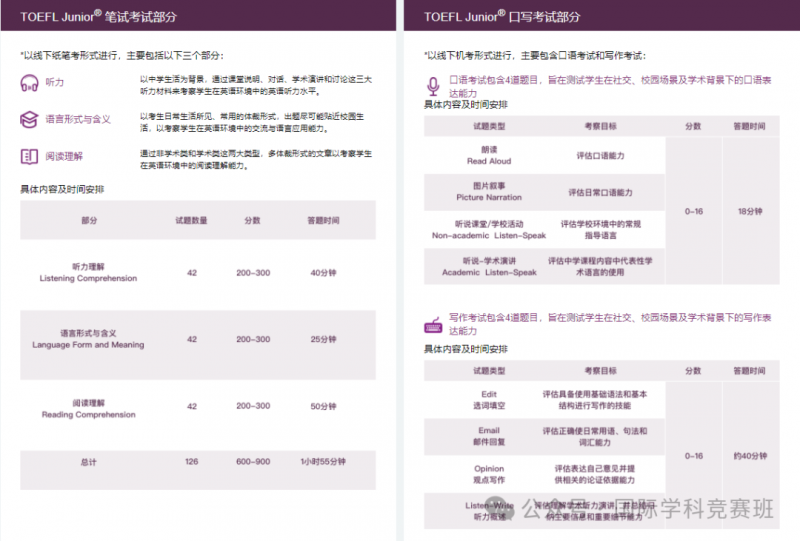Click the stacked layers icon for 语言形式与含义
The height and width of the screenshot is (541, 800).
[29, 119]
